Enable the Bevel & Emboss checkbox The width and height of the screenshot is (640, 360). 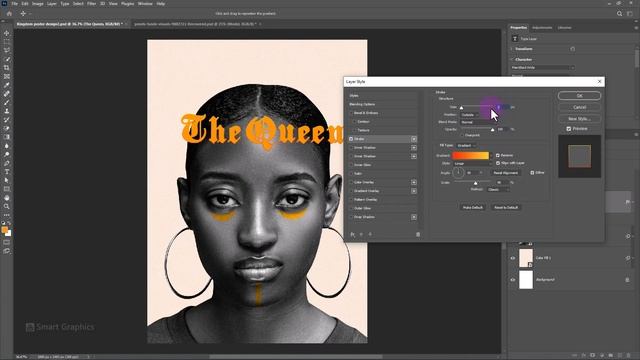point(351,113)
